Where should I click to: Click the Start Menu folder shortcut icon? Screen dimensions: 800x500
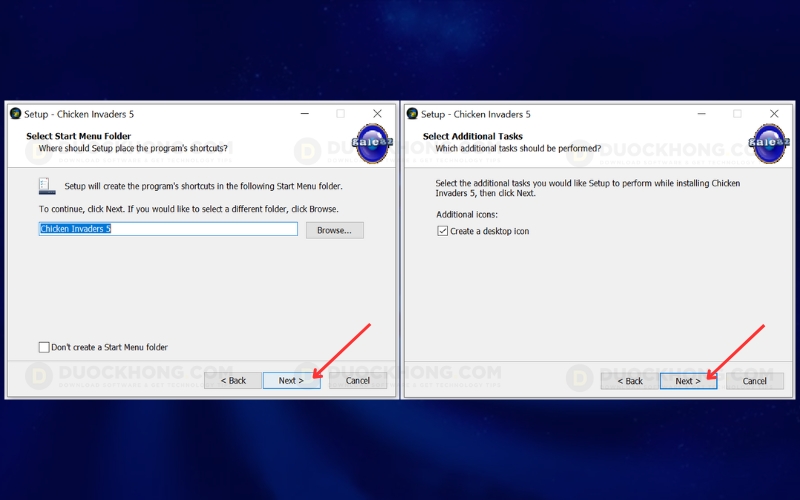[47, 186]
